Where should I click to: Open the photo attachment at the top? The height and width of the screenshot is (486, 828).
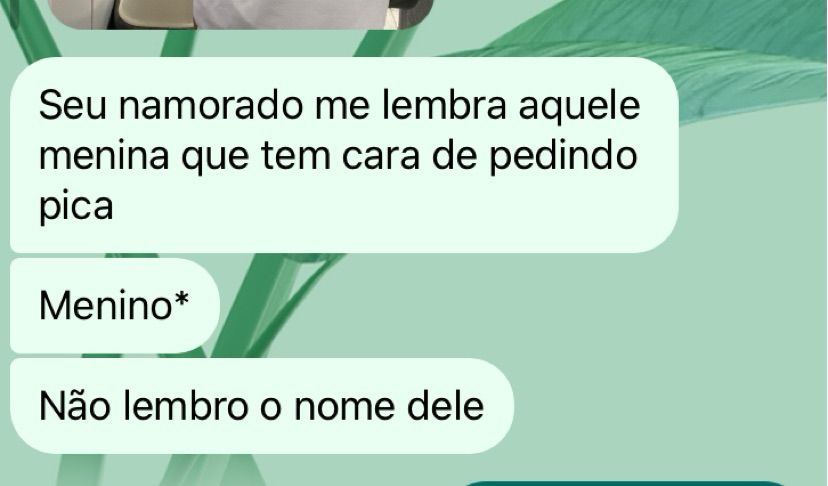click(240, 14)
